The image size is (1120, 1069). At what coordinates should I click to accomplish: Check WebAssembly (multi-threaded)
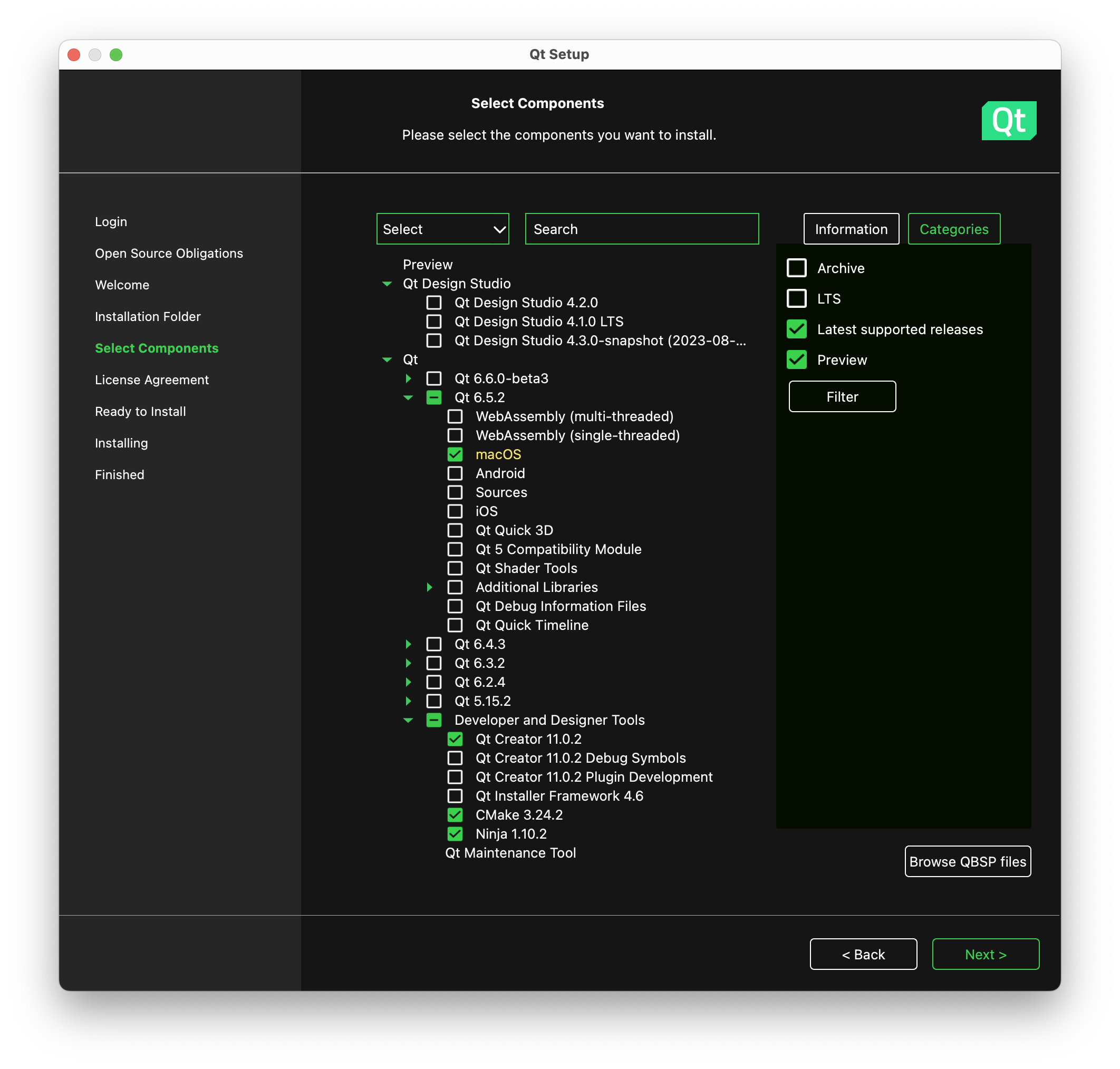pos(455,416)
